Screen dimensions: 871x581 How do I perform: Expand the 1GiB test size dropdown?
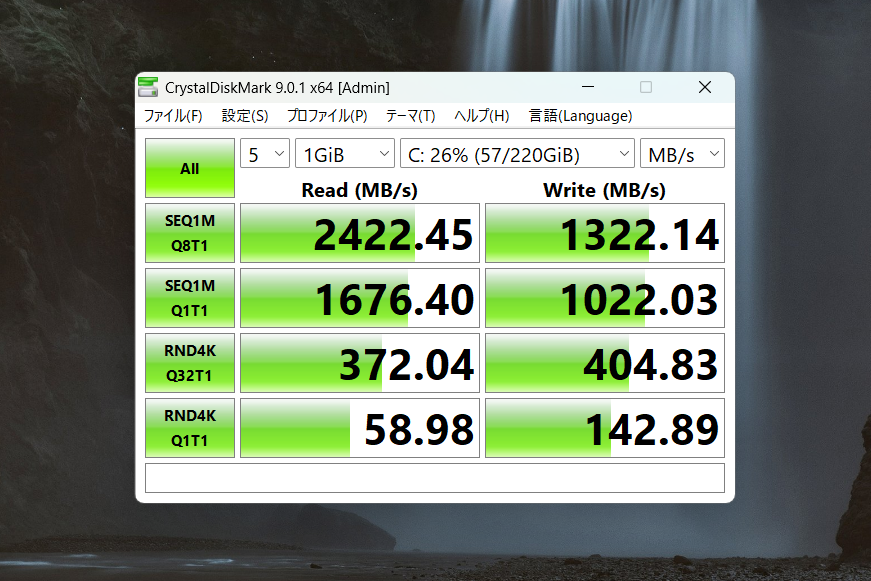pos(345,153)
